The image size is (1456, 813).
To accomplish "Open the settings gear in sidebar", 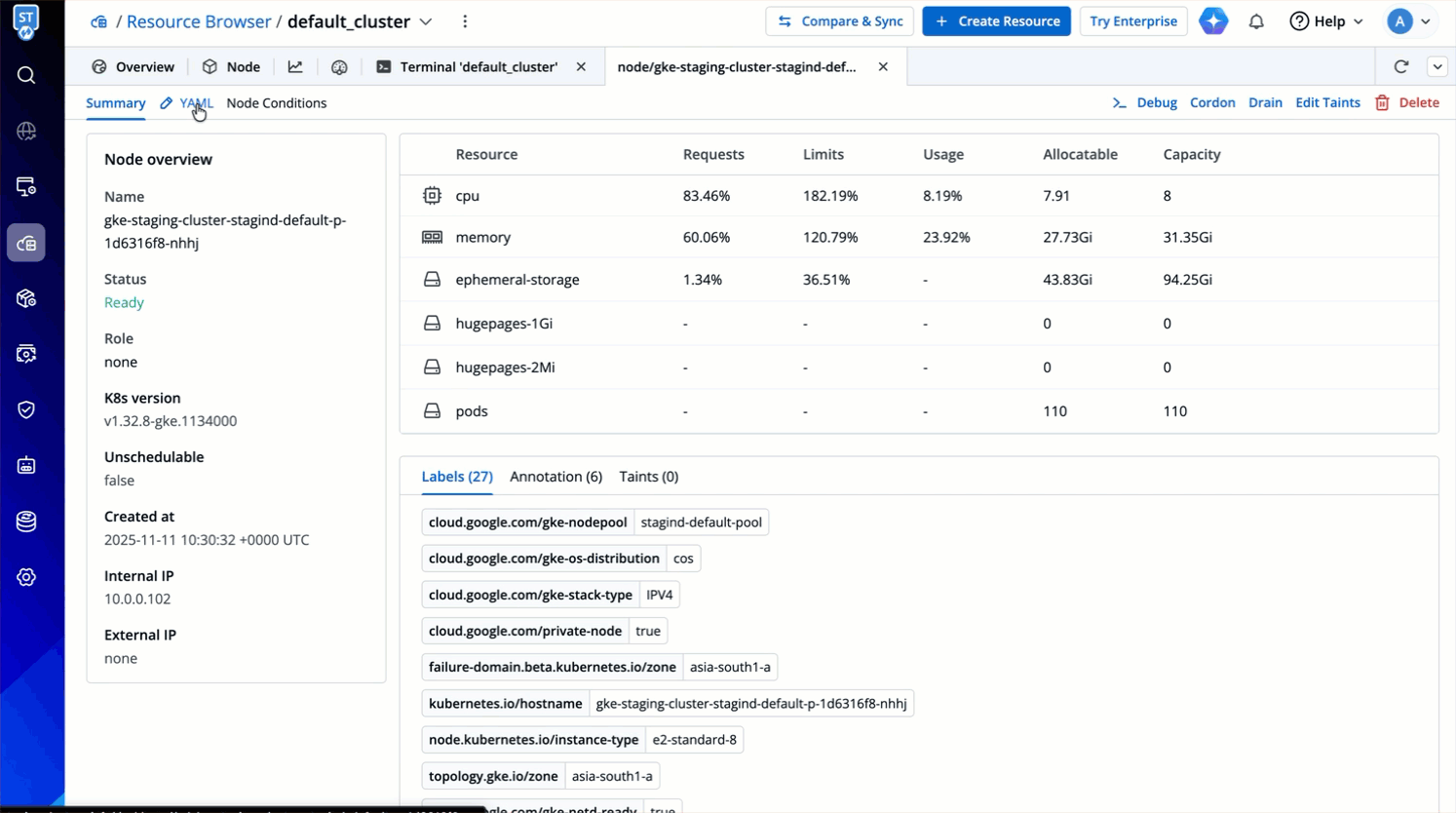I will pyautogui.click(x=26, y=577).
